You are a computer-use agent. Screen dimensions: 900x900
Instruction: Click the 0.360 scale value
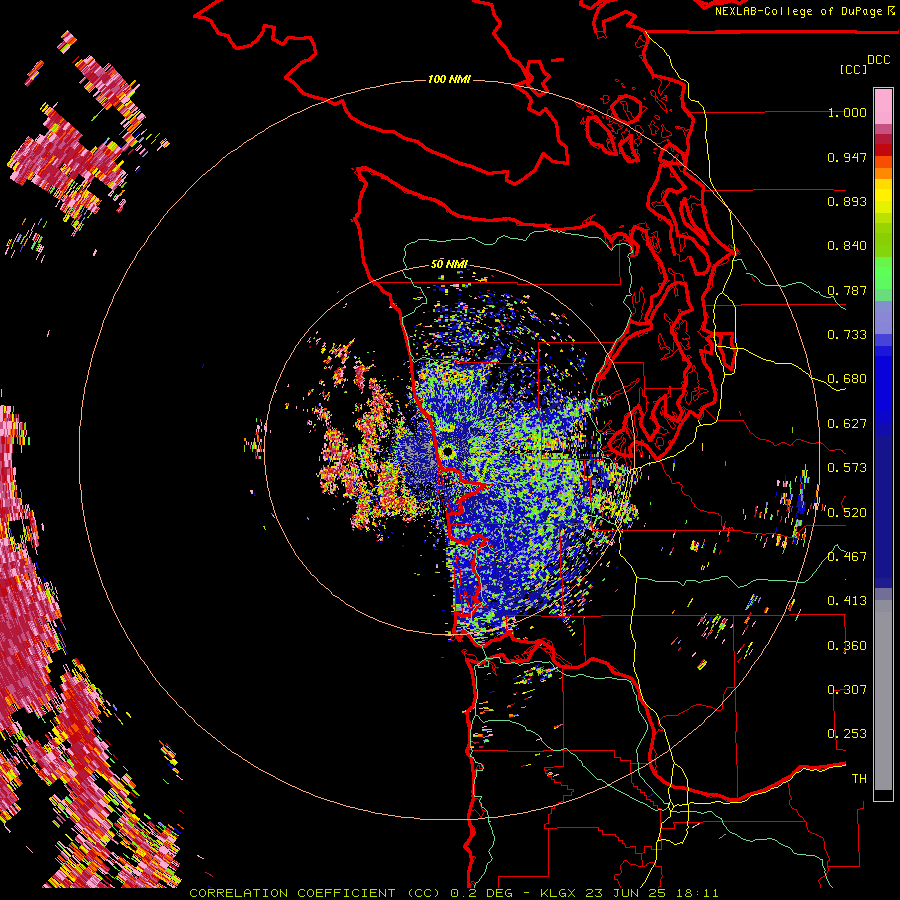[847, 646]
